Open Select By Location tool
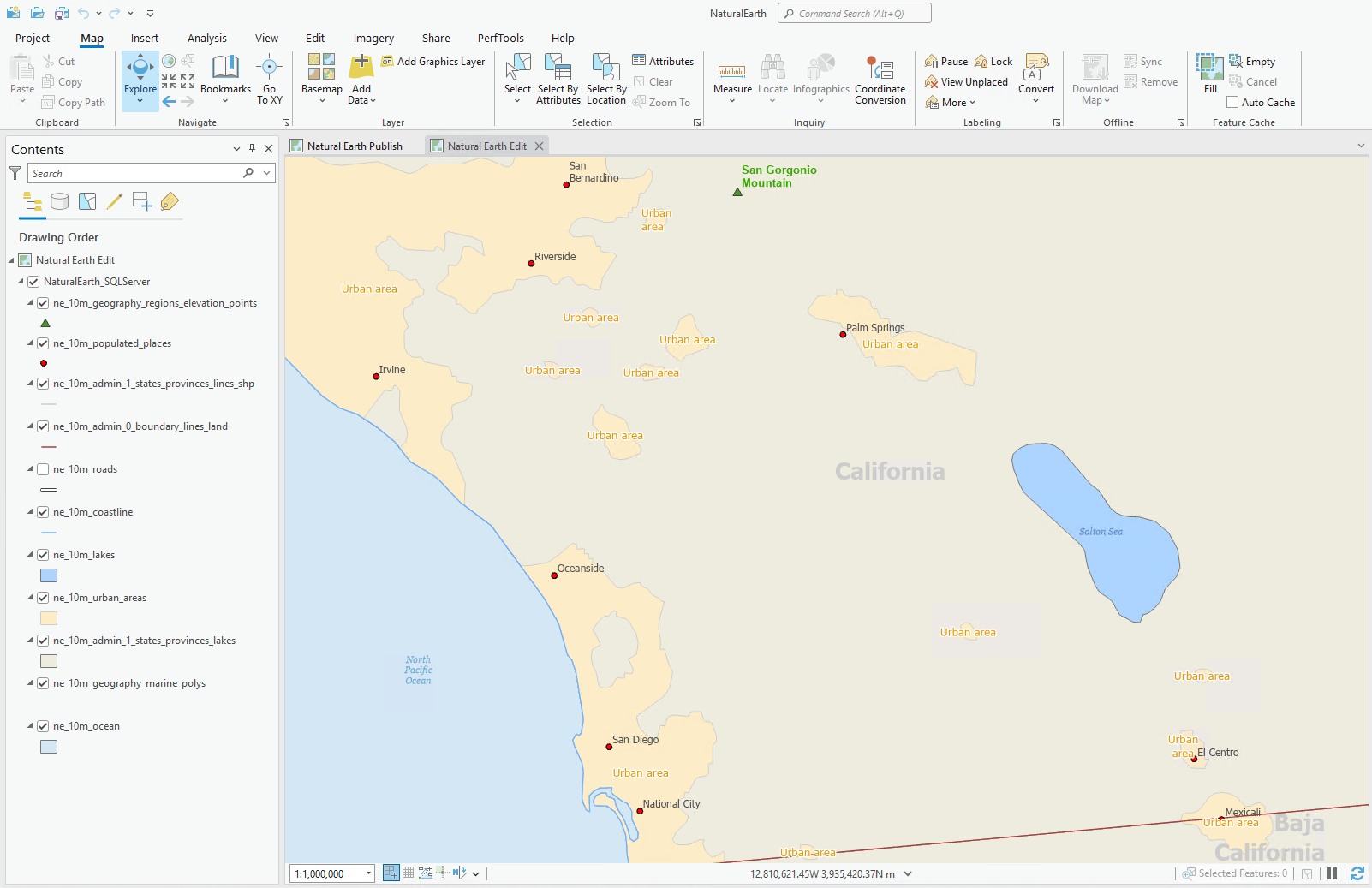The image size is (1372, 888). (x=606, y=78)
